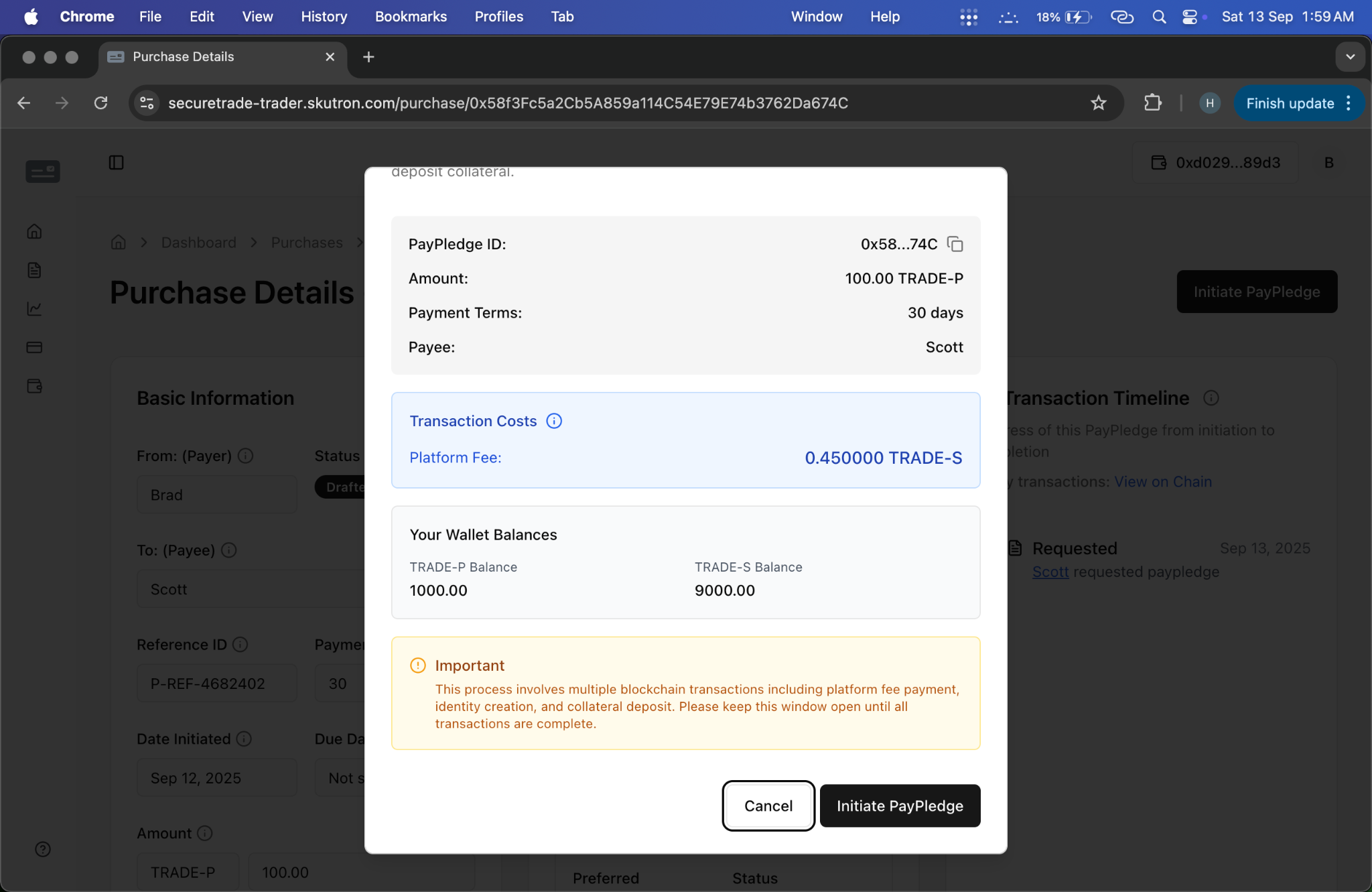
Task: Open the tab search dropdown arrow
Action: pos(1350,57)
